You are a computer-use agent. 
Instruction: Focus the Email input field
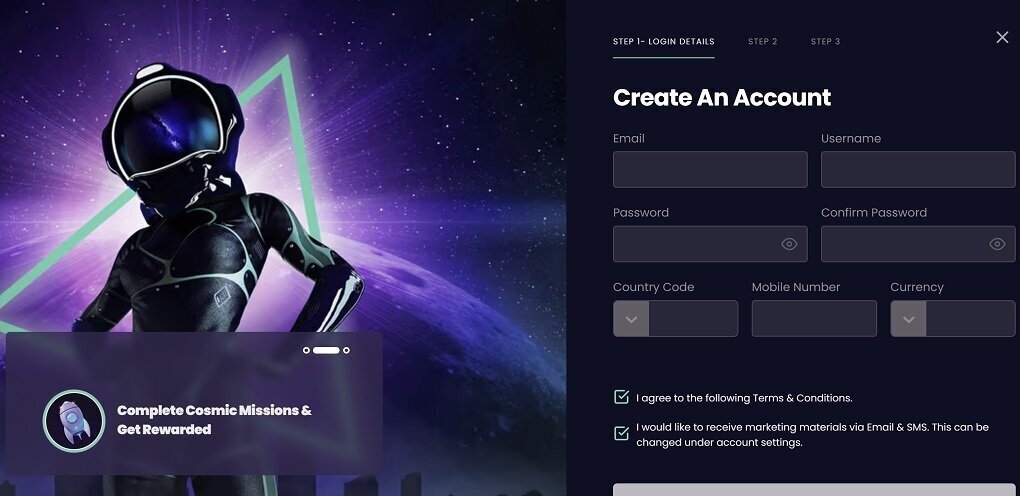710,169
